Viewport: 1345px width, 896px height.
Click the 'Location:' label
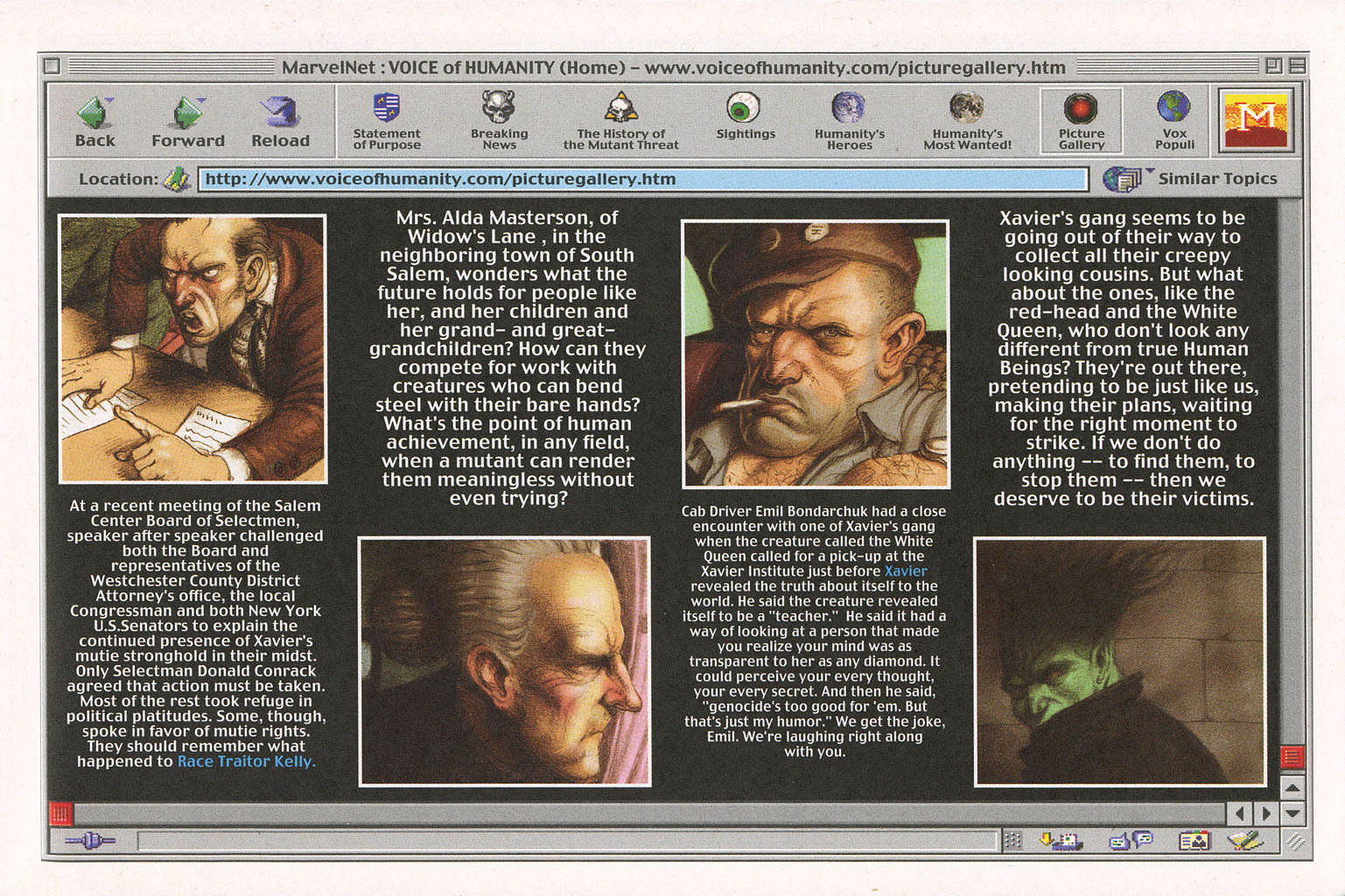click(117, 178)
